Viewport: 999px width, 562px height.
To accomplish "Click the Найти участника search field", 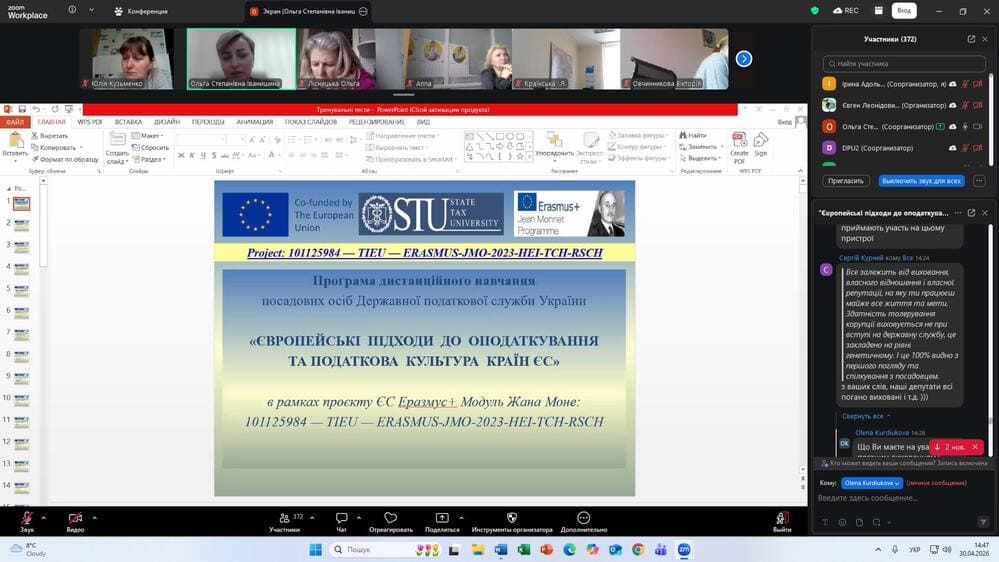I will (x=904, y=64).
